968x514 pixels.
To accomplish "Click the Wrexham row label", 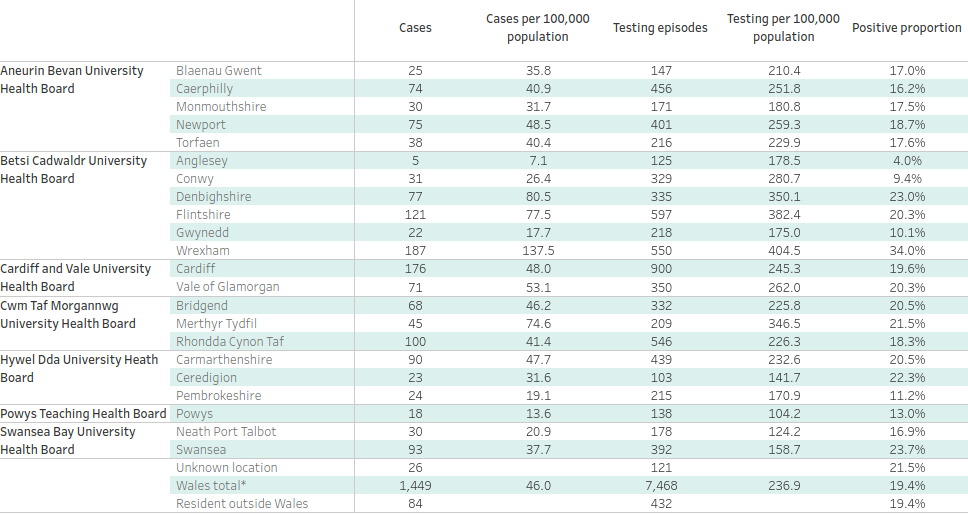I will coord(203,251).
